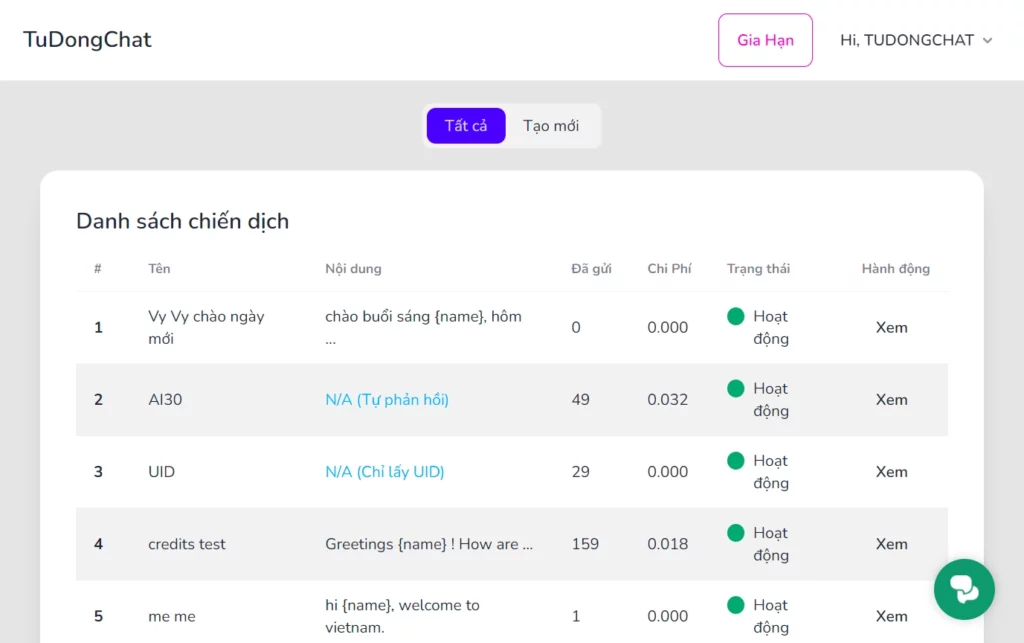Switch to the Tạo mới tab
The image size is (1024, 643).
(551, 125)
